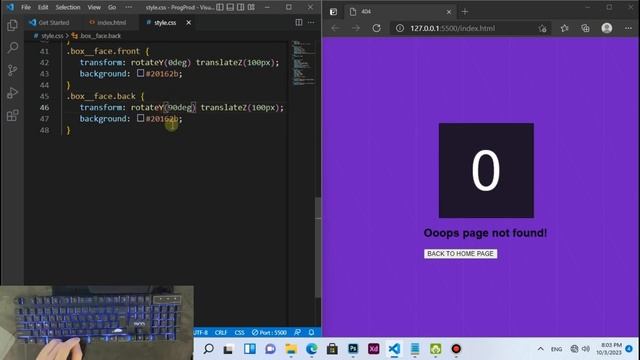This screenshot has width=640, height=360.
Task: Open notifications bell in status bar
Action: coord(311,332)
